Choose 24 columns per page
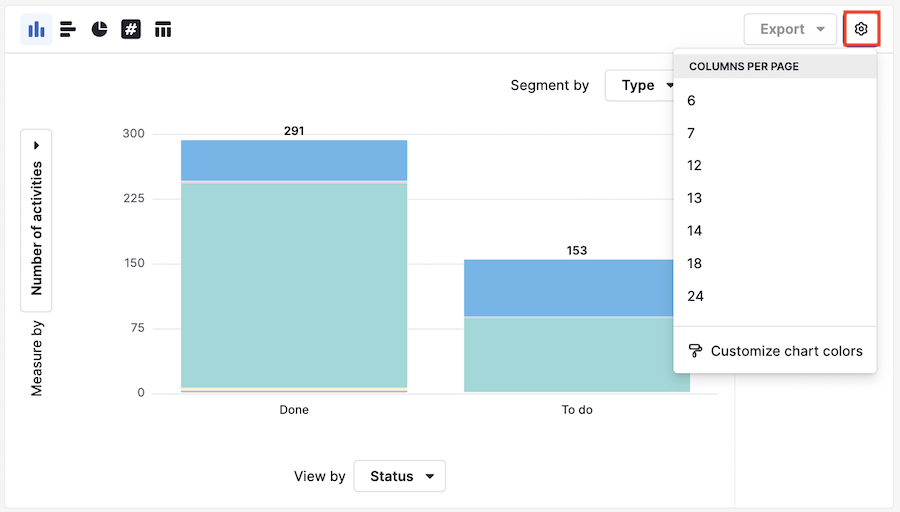Viewport: 900px width, 512px height. pyautogui.click(x=695, y=296)
